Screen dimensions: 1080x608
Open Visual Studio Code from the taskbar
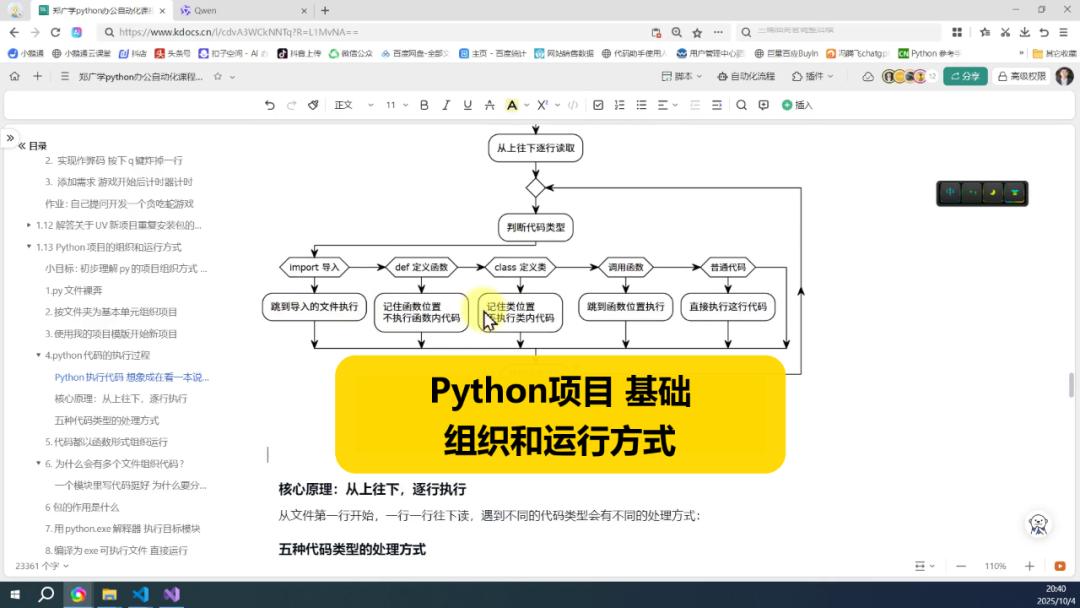pyautogui.click(x=140, y=594)
